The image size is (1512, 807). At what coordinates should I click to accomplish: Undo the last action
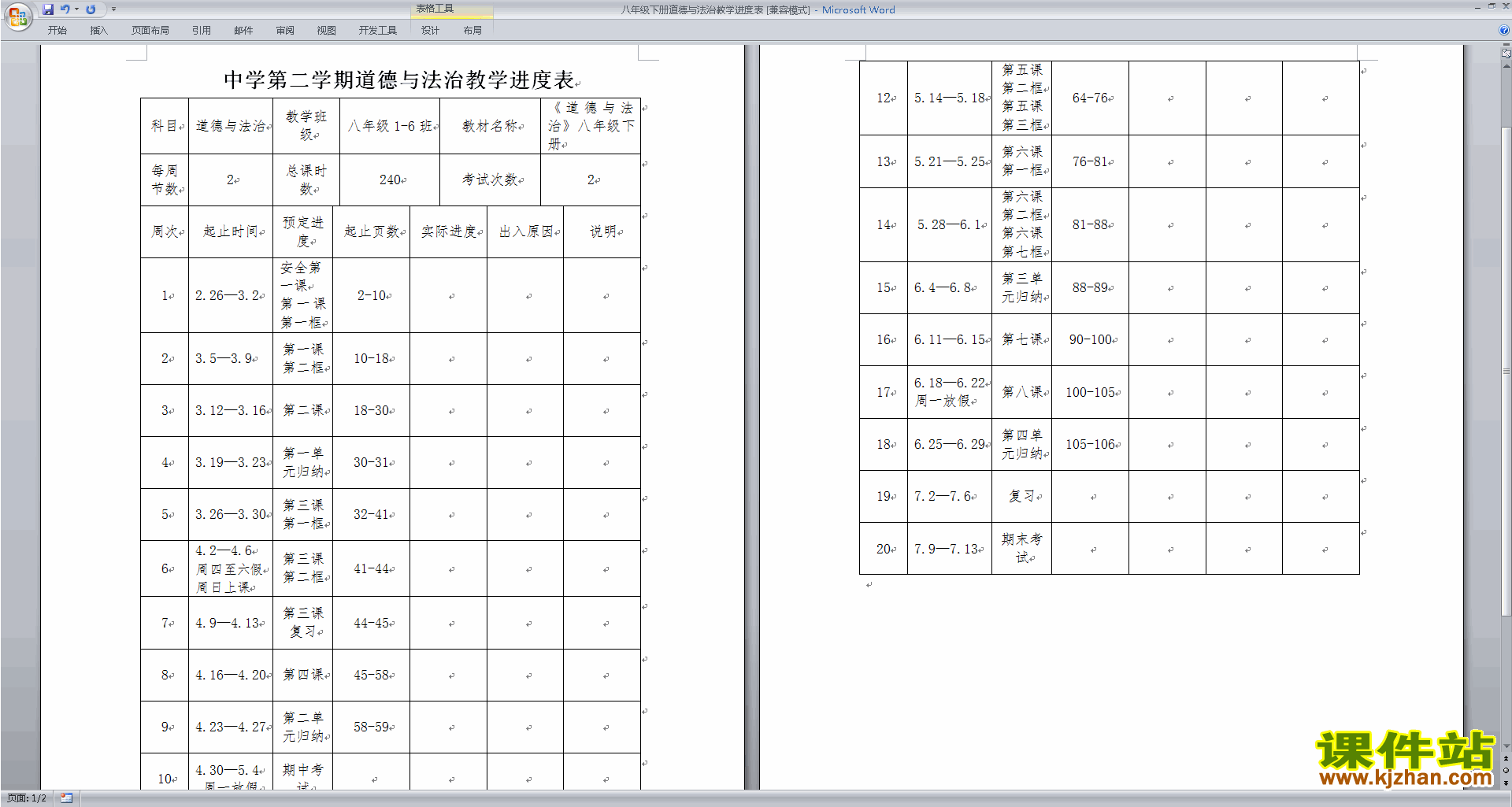click(65, 9)
